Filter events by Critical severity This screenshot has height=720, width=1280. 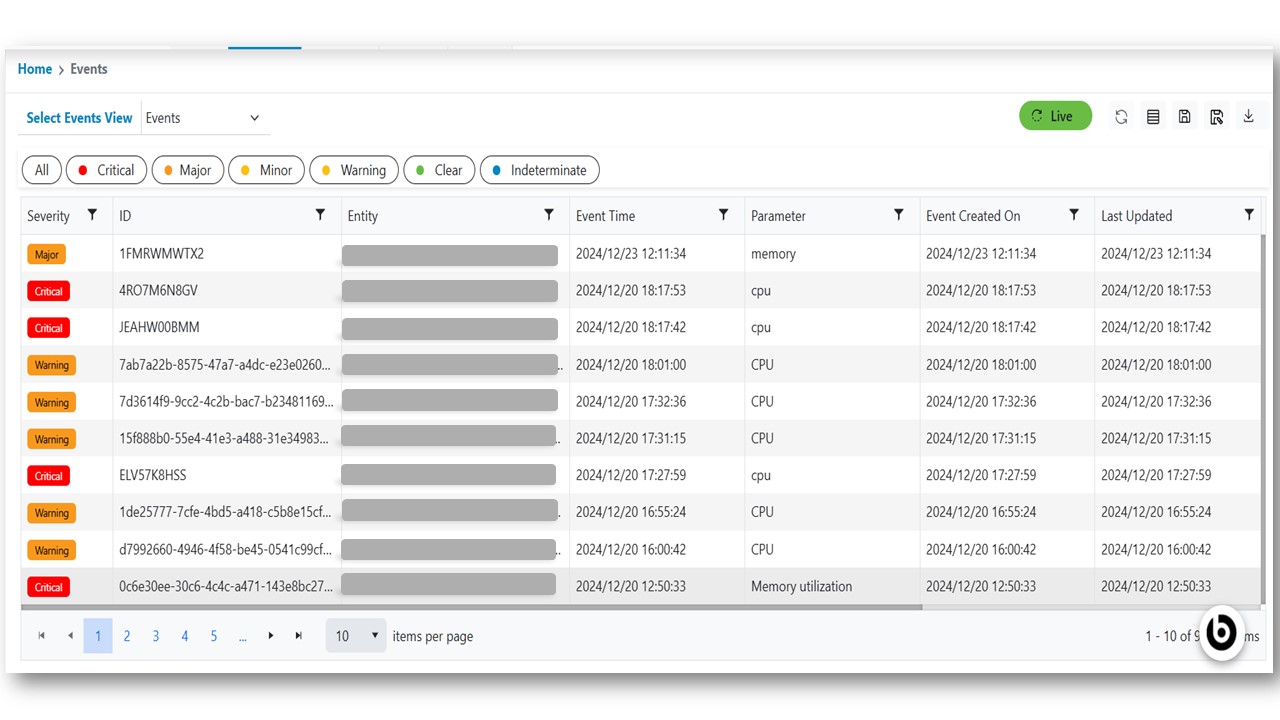coord(107,170)
